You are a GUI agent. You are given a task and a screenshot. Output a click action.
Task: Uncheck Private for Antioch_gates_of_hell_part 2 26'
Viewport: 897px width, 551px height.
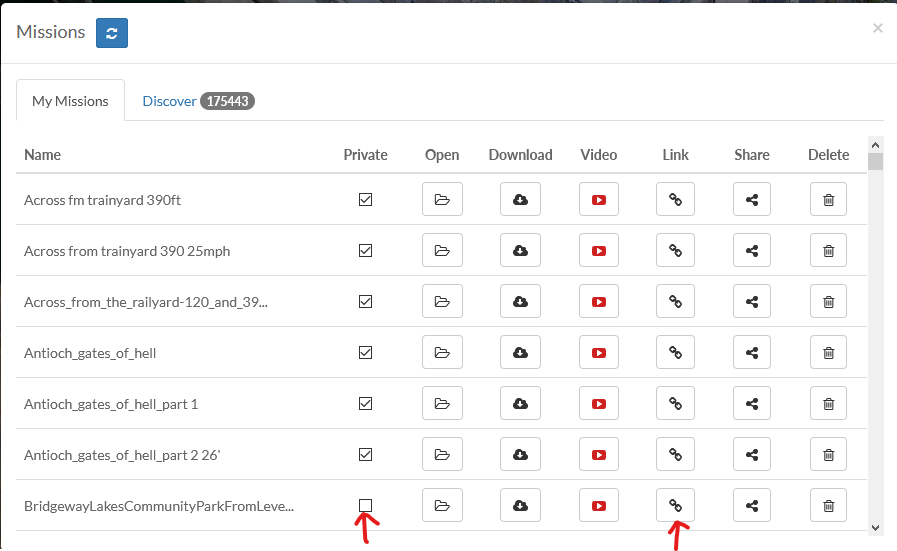point(365,454)
